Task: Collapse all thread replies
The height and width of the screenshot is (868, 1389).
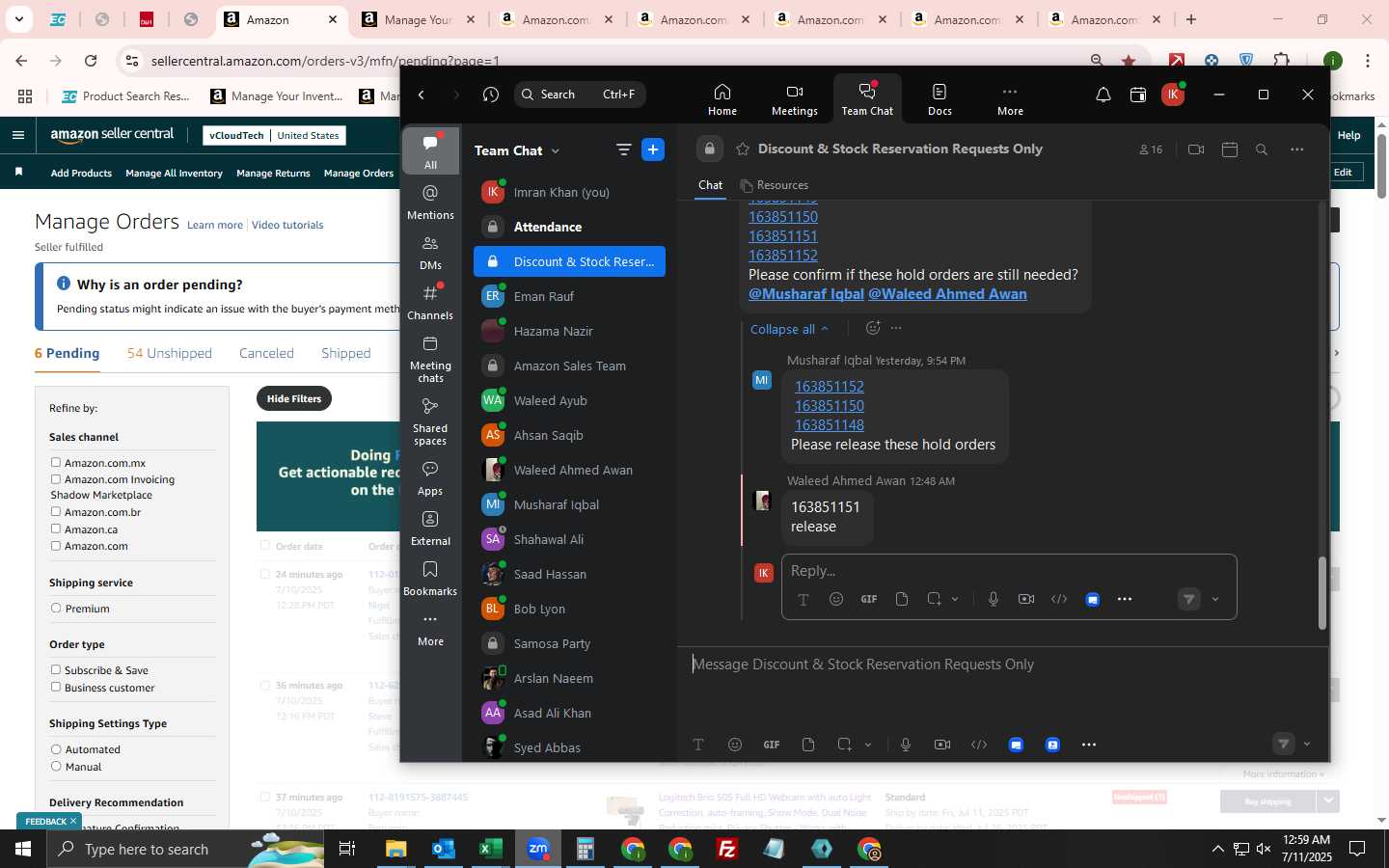Action: (789, 329)
